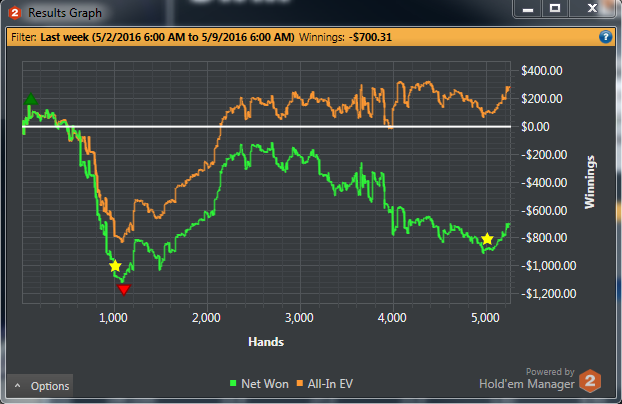Click the 3,000 hands axis label
The width and height of the screenshot is (622, 404).
(299, 318)
